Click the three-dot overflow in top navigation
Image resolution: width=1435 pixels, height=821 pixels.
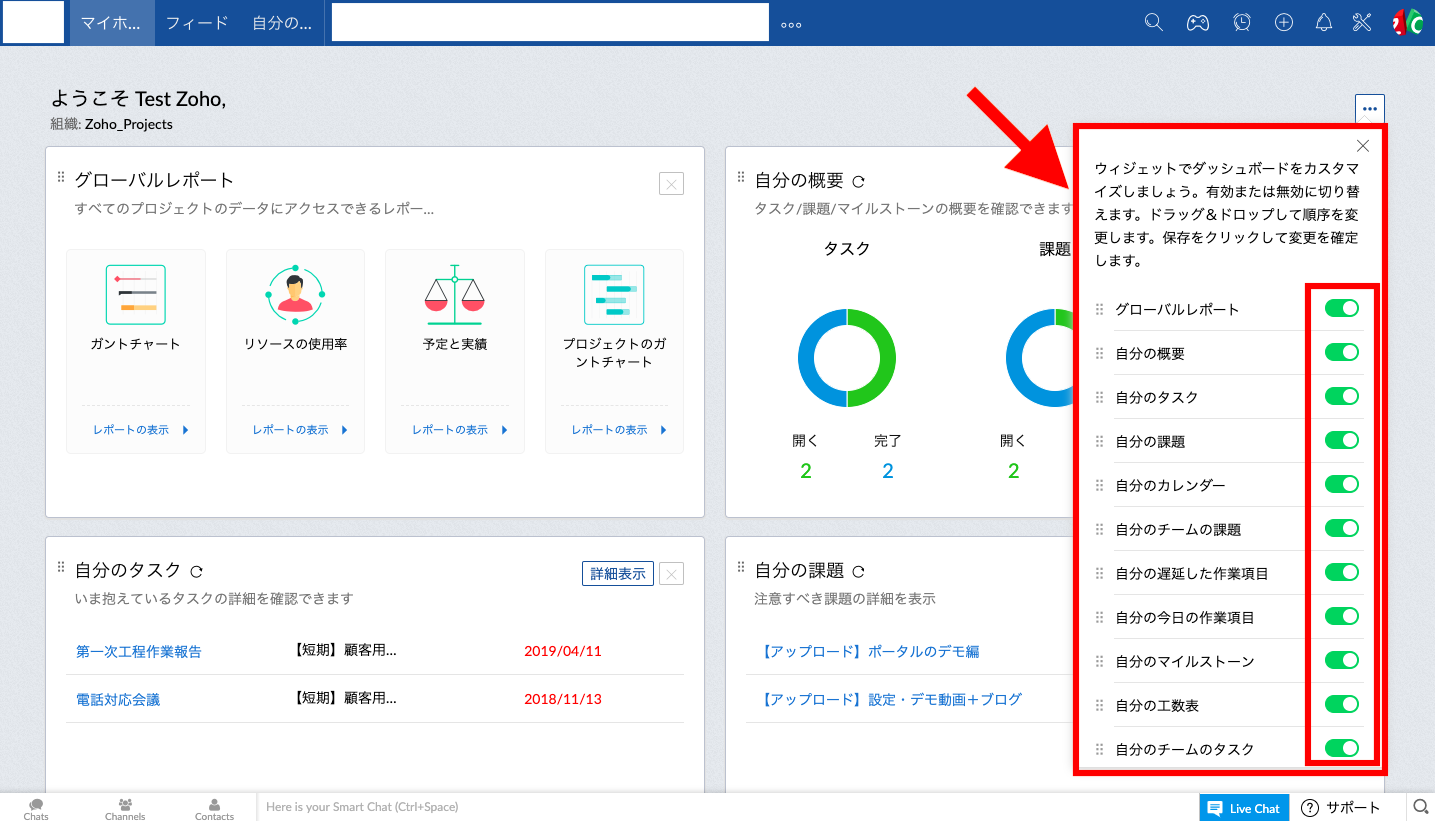point(791,25)
